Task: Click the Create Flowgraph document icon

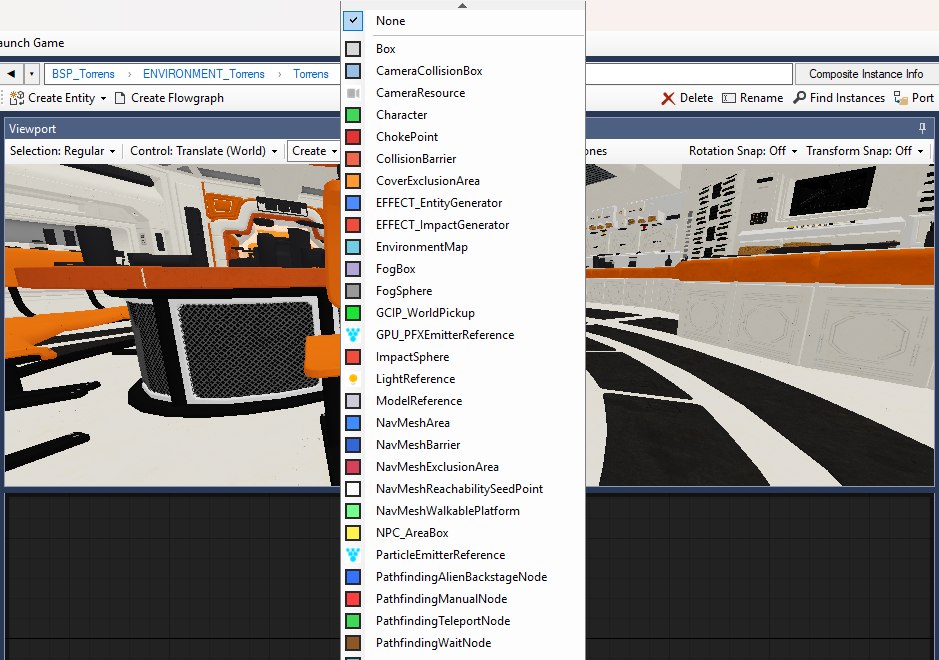Action: (x=120, y=98)
